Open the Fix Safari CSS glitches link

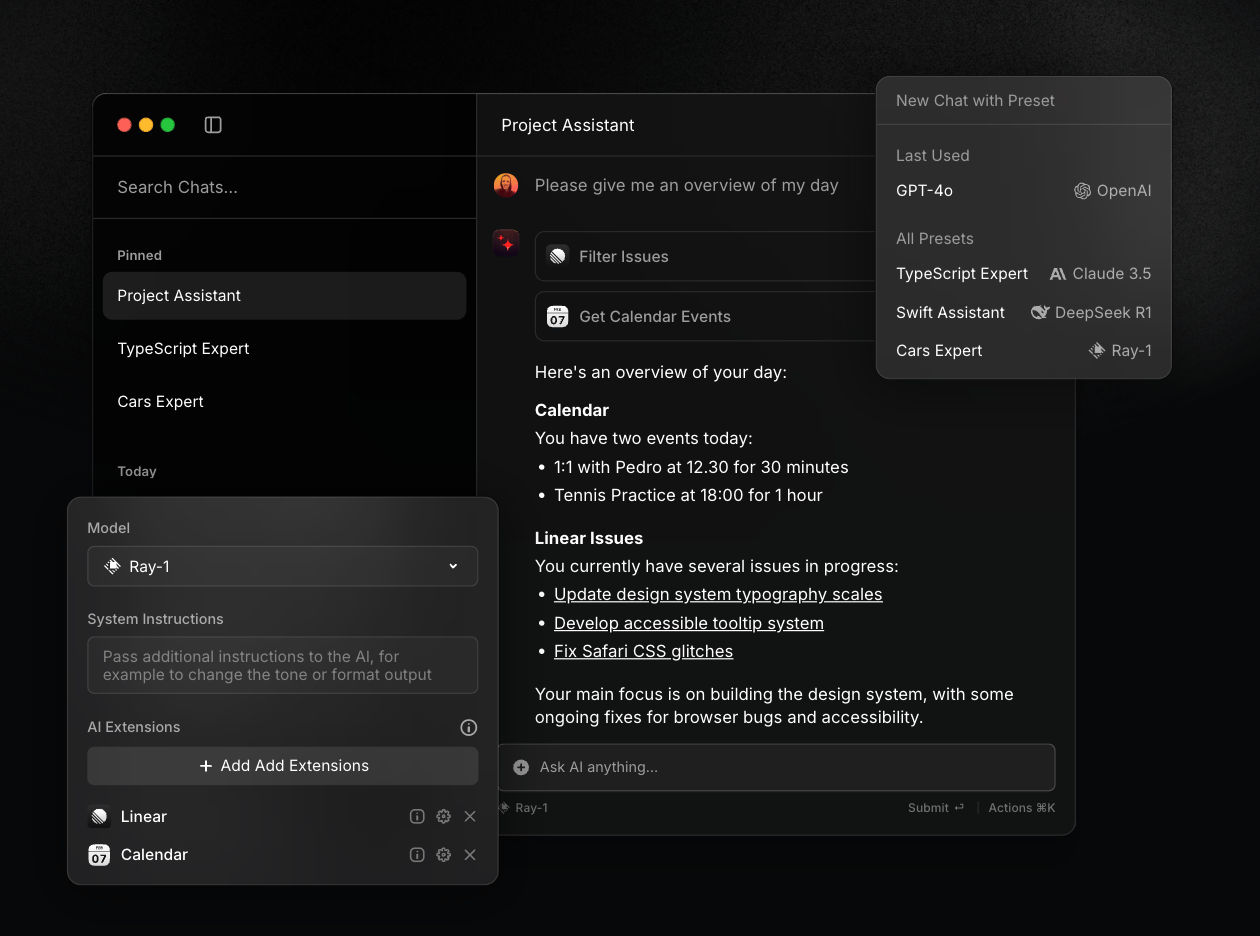(x=643, y=651)
